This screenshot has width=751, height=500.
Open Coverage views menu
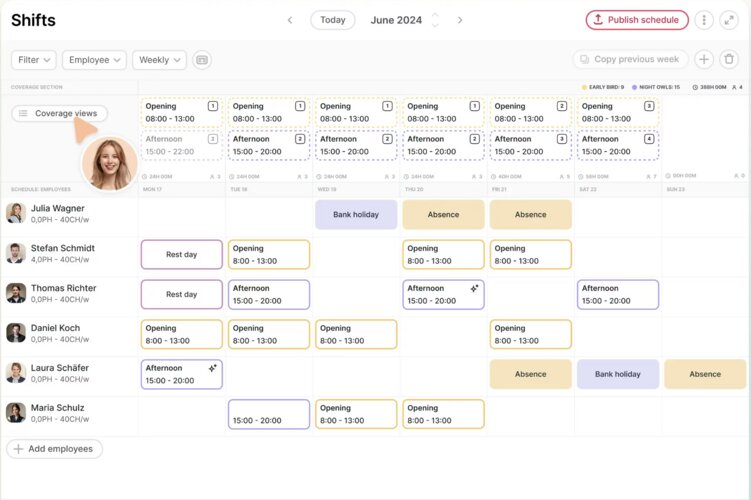[x=59, y=114]
